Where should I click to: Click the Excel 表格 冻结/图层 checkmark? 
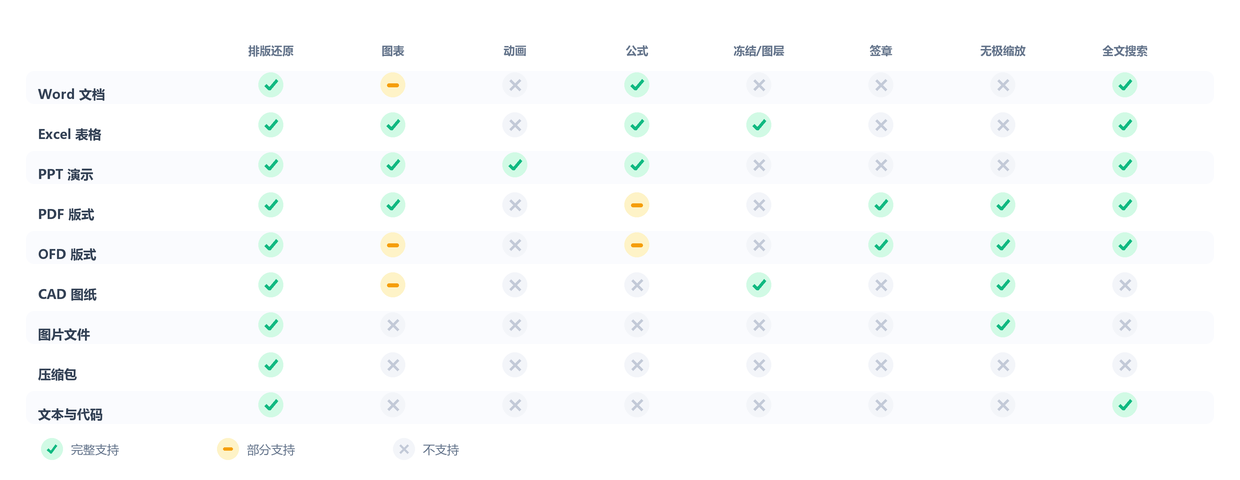pyautogui.click(x=759, y=125)
